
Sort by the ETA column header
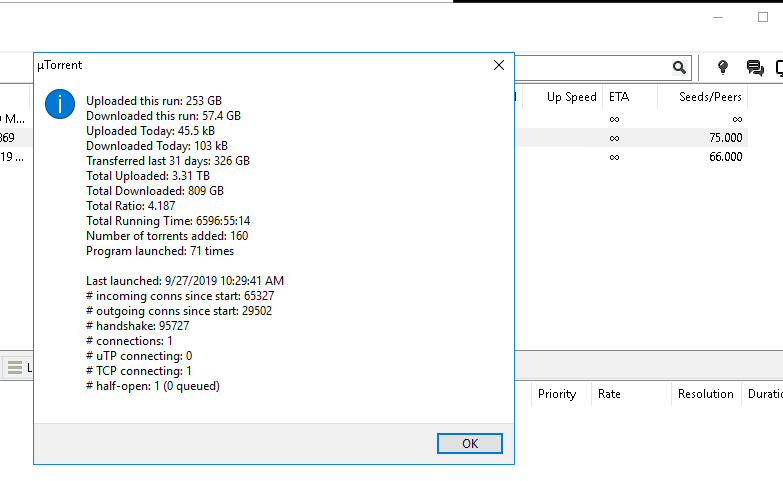pyautogui.click(x=619, y=97)
